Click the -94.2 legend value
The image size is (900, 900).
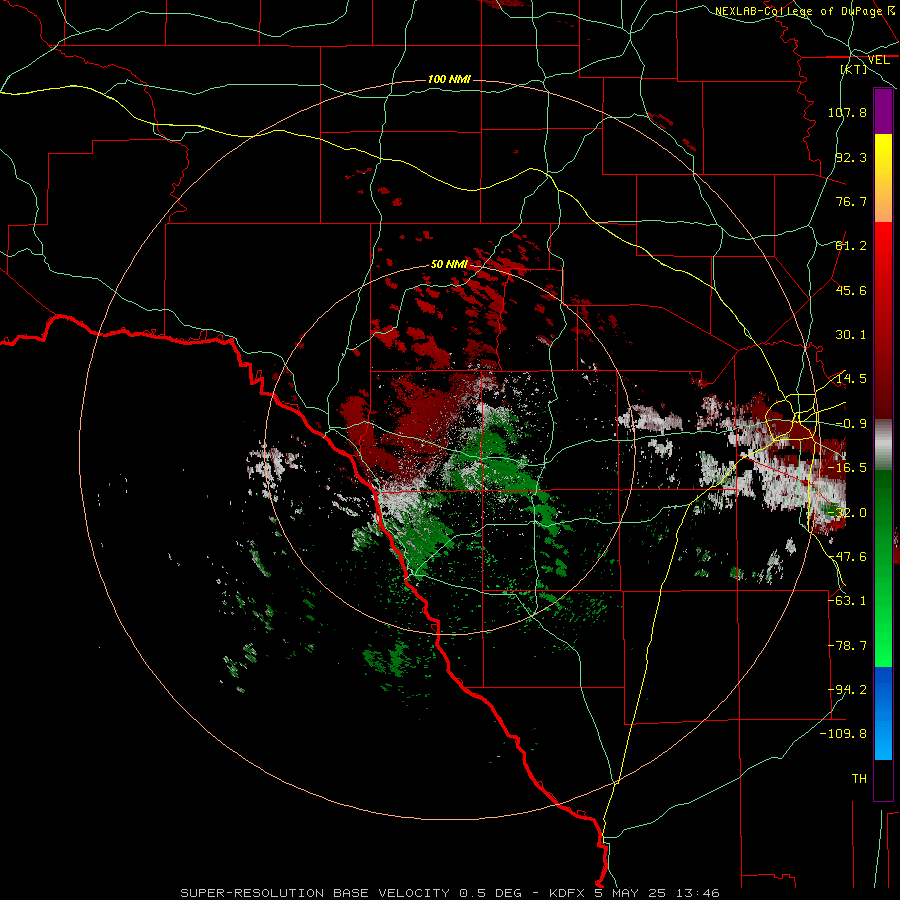pos(847,690)
